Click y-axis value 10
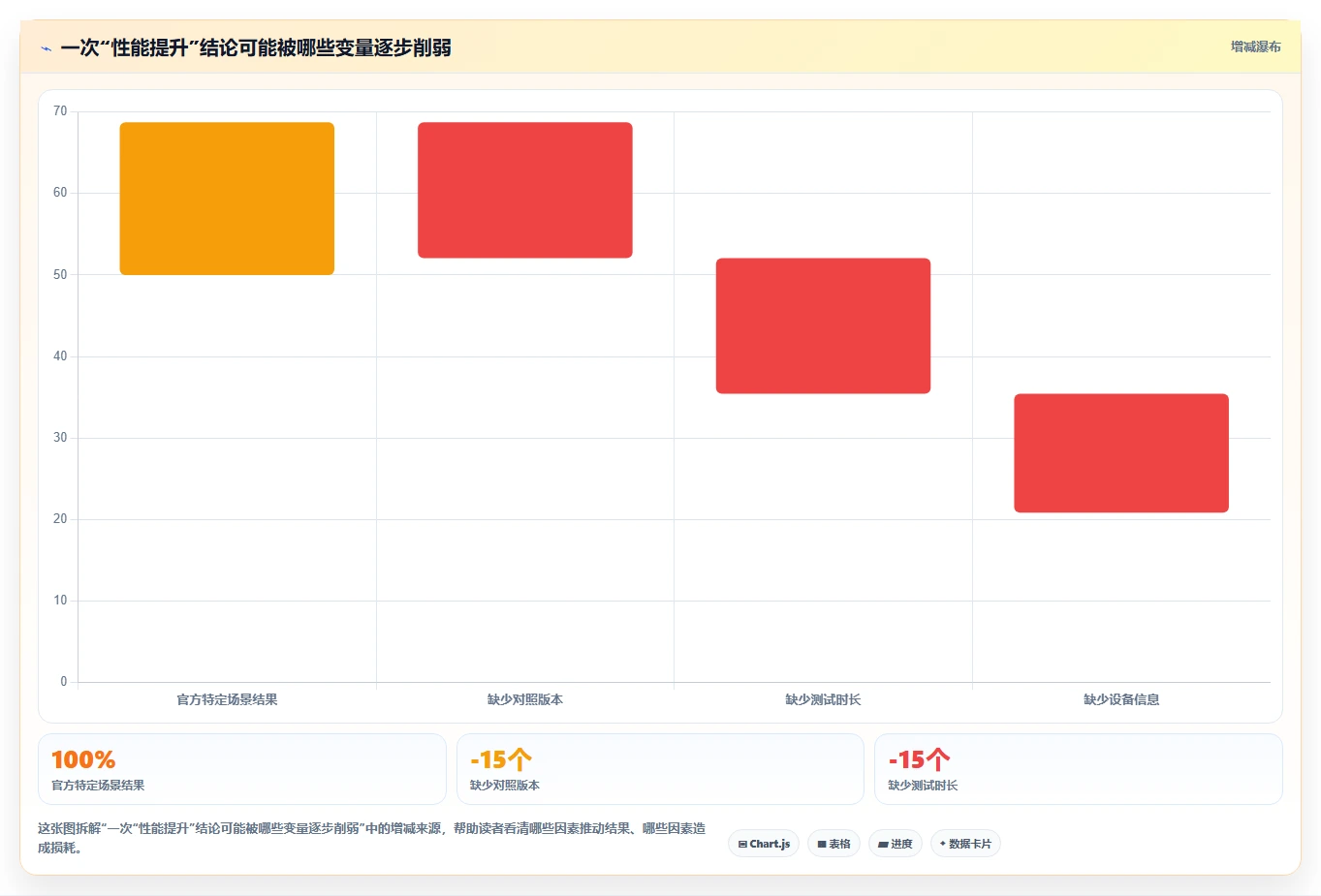Viewport: 1321px width, 896px height. [x=60, y=601]
